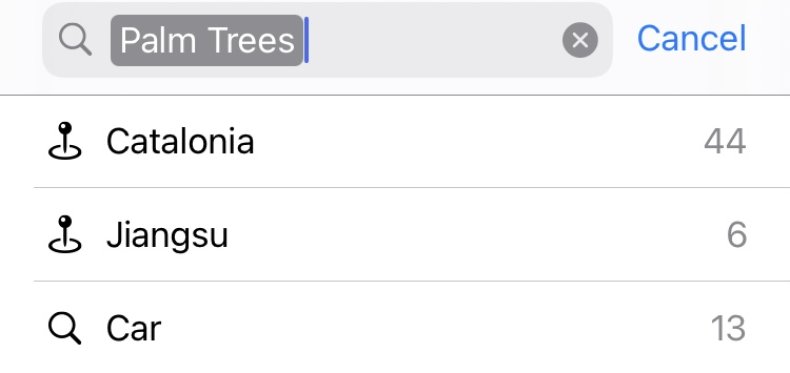Click the 6 result count for Jiangsu

click(737, 235)
